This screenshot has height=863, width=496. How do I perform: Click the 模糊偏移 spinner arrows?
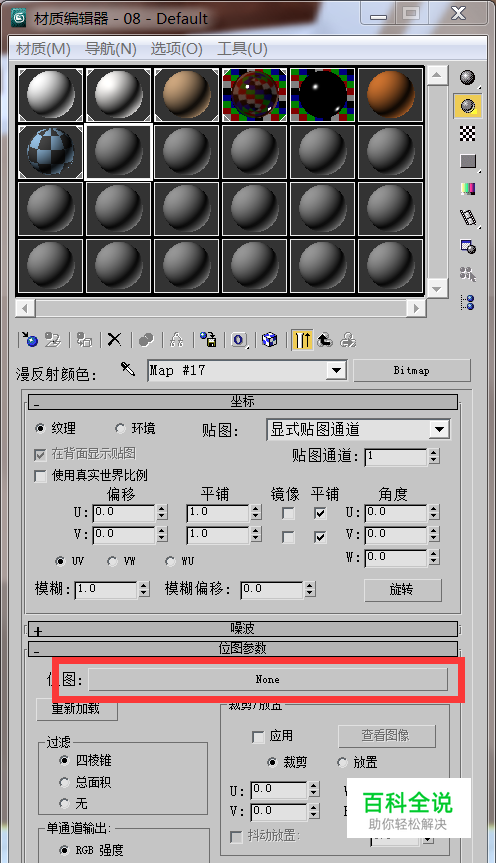(310, 589)
